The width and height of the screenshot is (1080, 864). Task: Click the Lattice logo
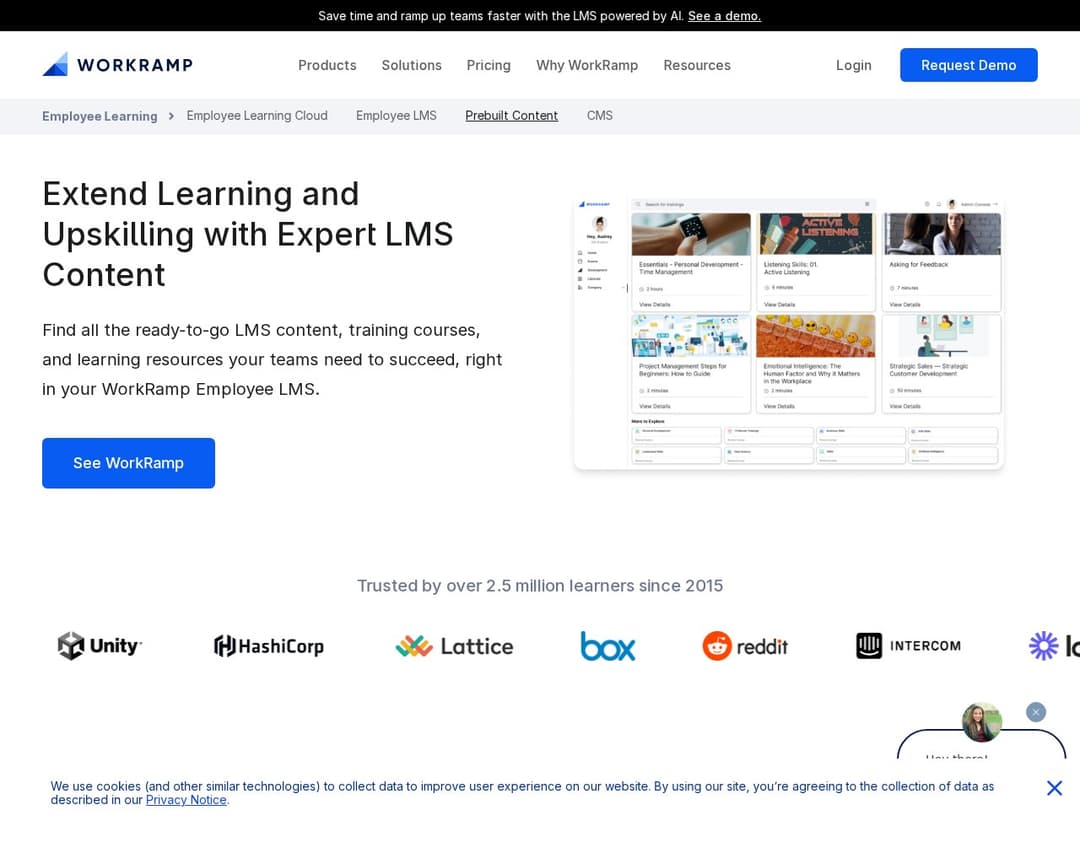(x=454, y=646)
